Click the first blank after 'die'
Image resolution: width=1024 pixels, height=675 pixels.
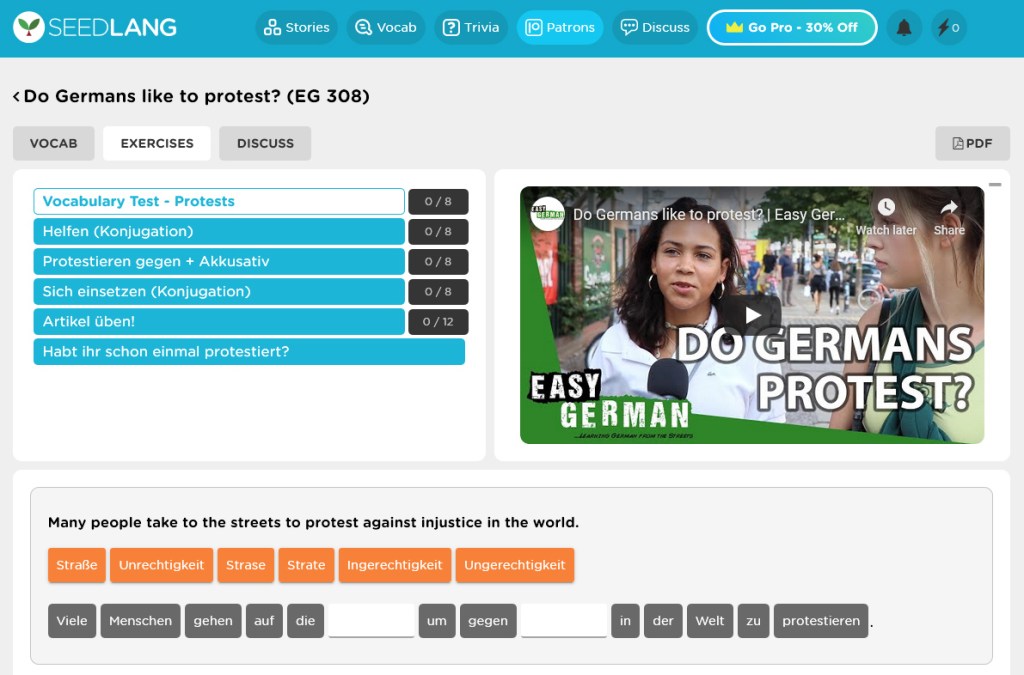click(371, 620)
